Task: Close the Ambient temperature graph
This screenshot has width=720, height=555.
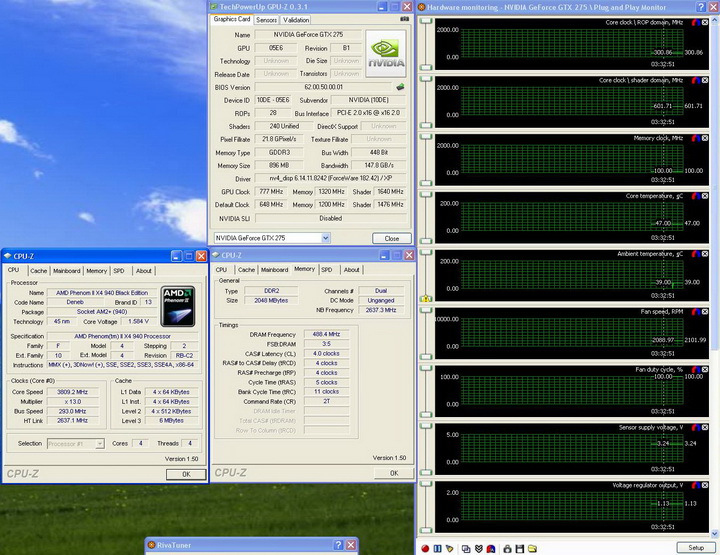Action: click(705, 254)
